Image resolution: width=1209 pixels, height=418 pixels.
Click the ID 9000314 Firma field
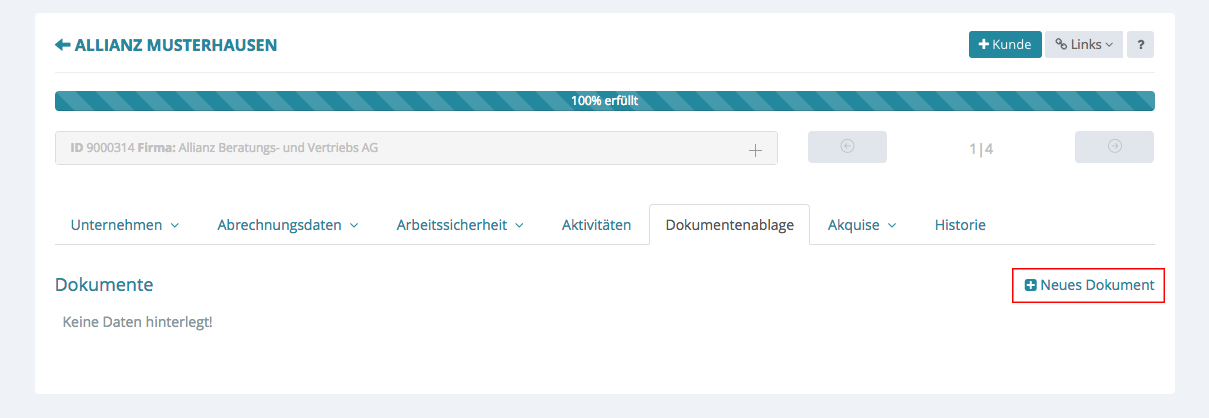tap(400, 148)
